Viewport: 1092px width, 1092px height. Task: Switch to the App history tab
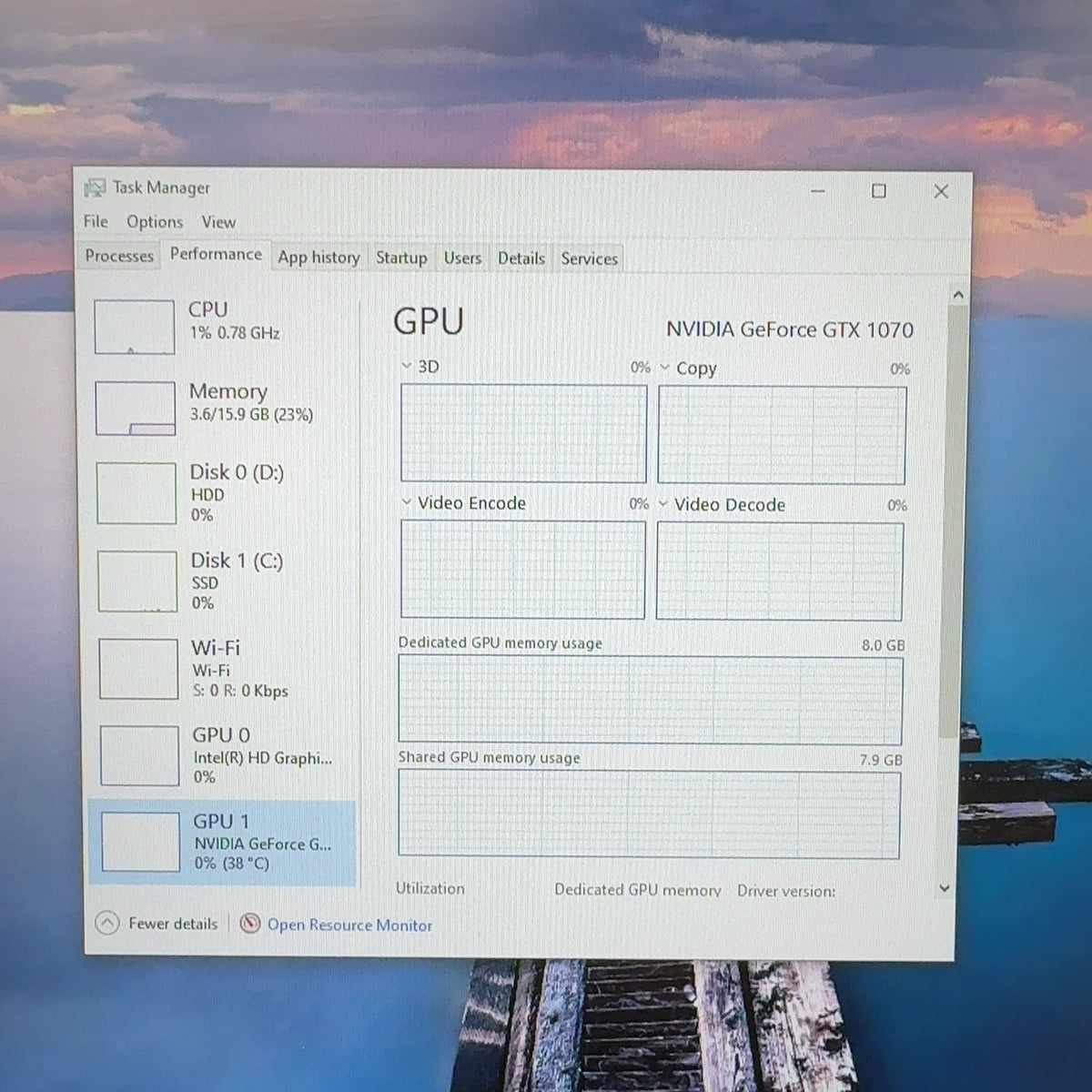click(318, 258)
